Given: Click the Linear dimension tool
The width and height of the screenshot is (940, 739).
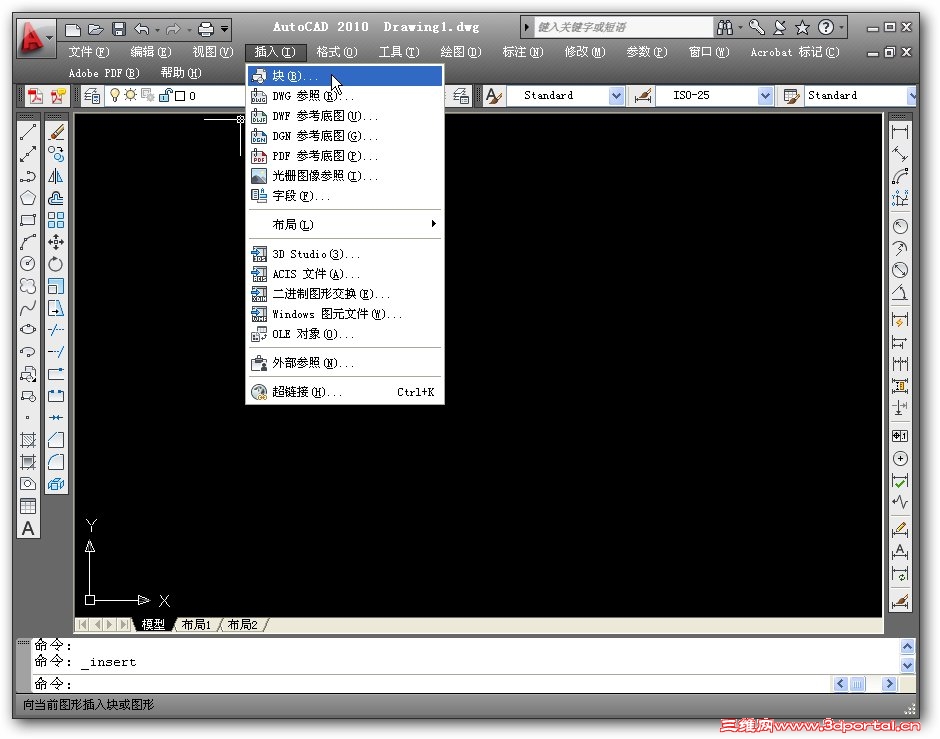Looking at the screenshot, I should [900, 132].
